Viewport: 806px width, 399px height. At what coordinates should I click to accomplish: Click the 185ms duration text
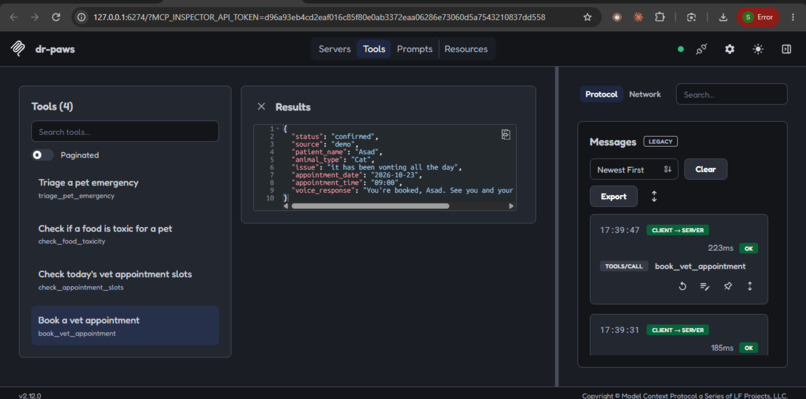tap(721, 348)
